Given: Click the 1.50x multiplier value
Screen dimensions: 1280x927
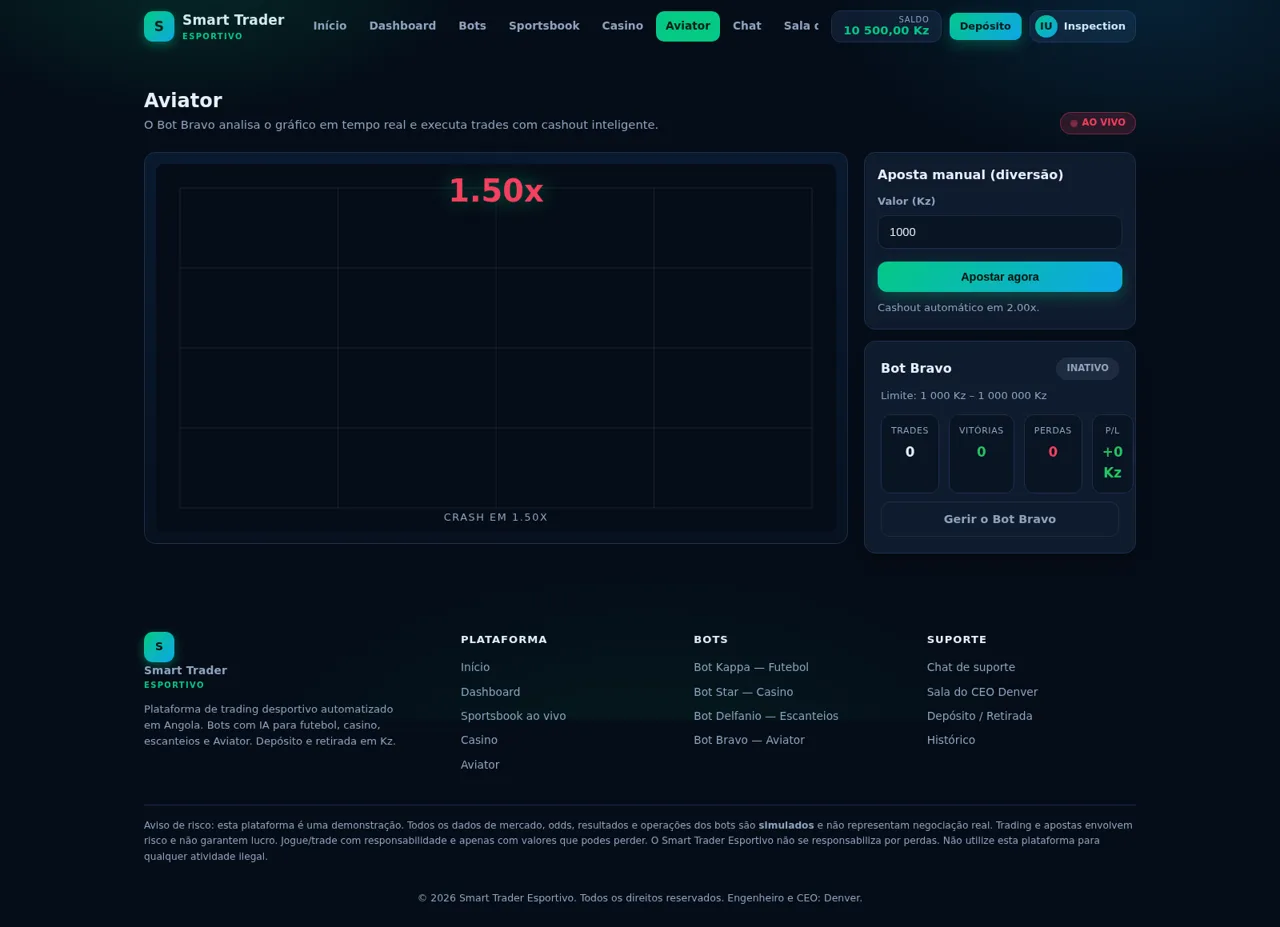Looking at the screenshot, I should (x=496, y=191).
